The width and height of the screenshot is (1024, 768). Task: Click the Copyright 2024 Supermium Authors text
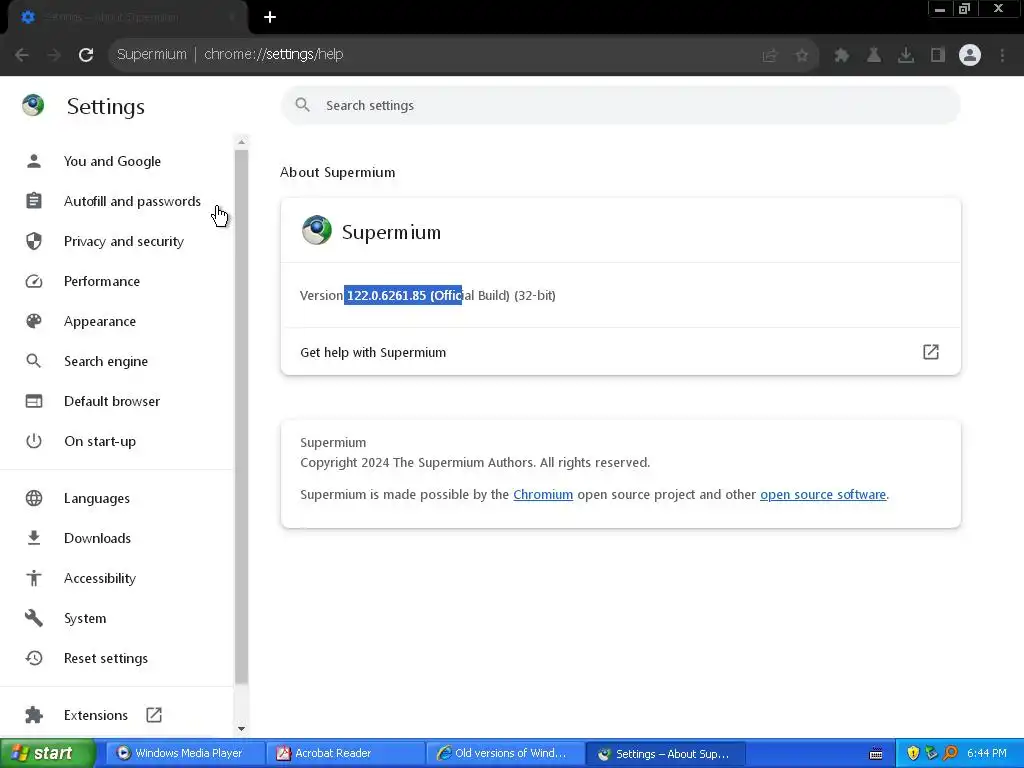click(x=475, y=462)
